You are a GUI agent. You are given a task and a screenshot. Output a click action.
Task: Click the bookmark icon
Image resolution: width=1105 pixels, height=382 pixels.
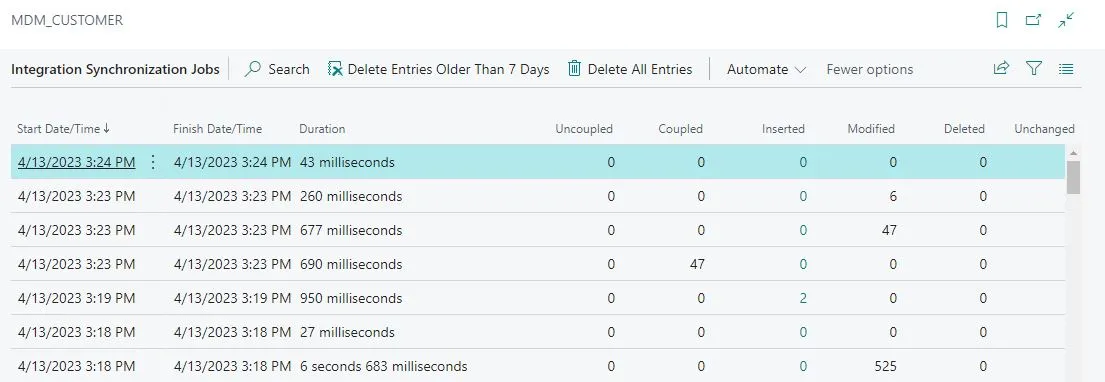[x=1001, y=20]
